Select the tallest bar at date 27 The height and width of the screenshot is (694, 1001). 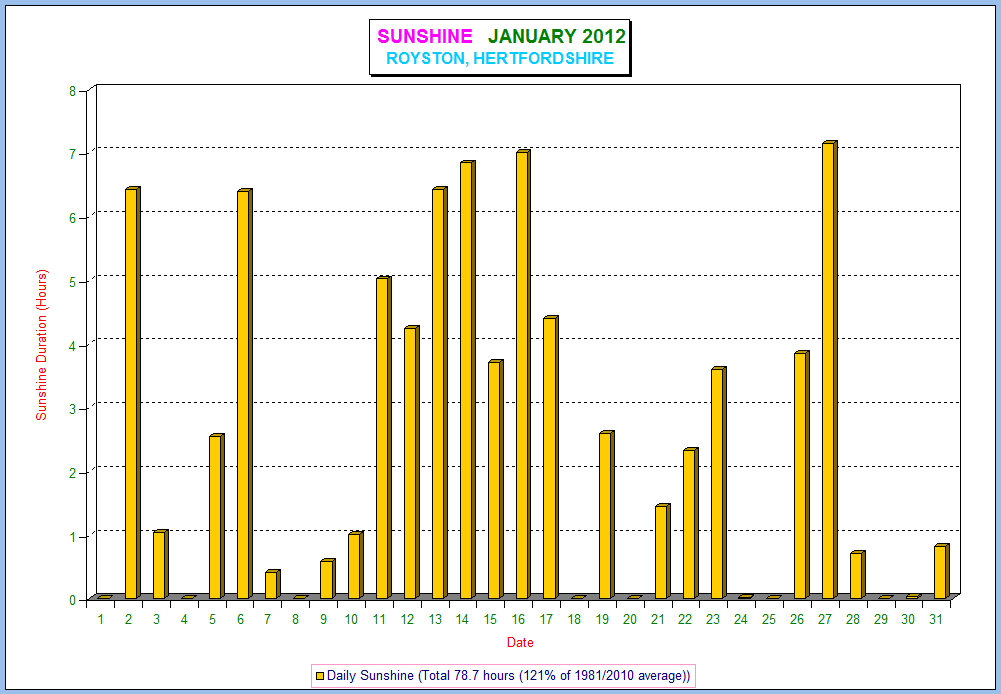click(x=830, y=370)
